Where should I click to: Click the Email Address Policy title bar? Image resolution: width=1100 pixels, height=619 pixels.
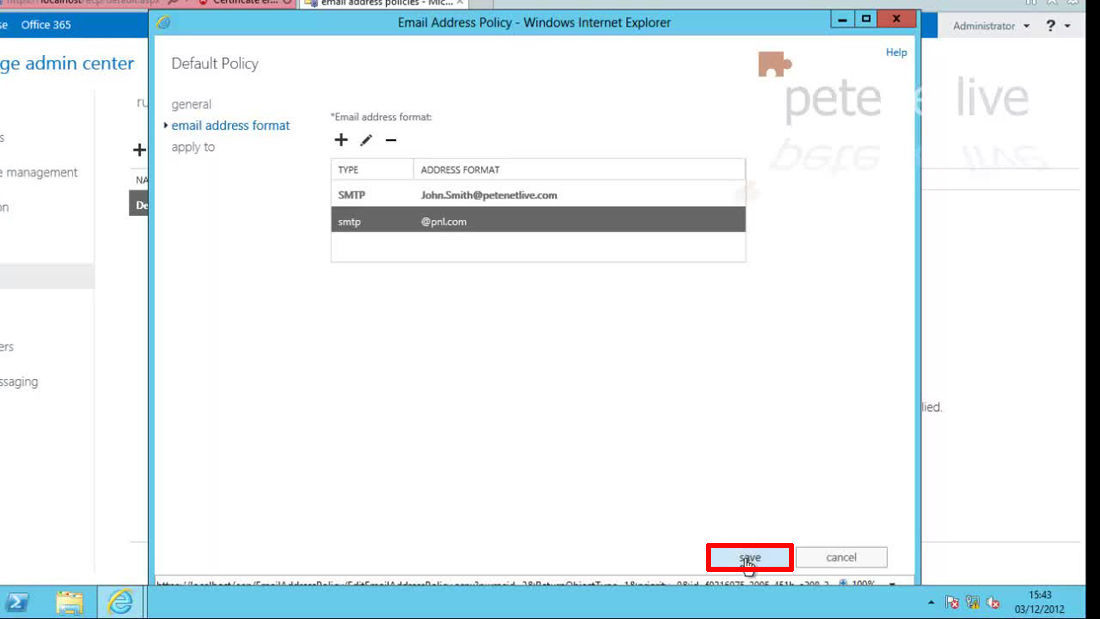tap(534, 22)
